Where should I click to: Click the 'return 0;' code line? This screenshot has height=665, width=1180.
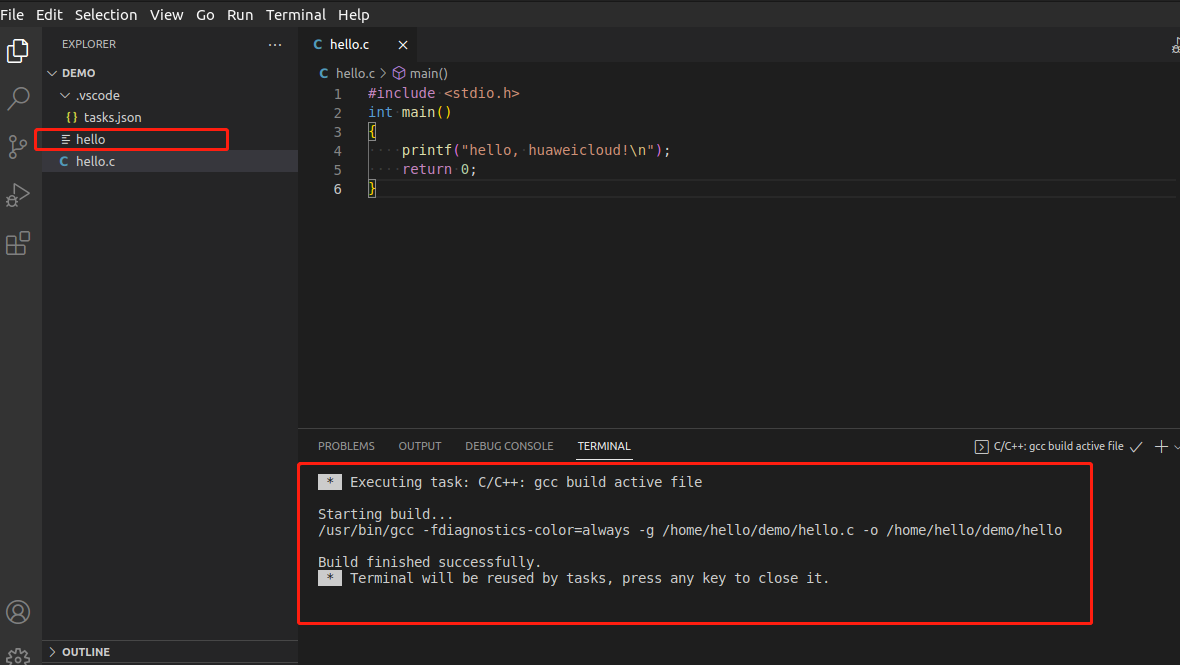click(x=439, y=169)
